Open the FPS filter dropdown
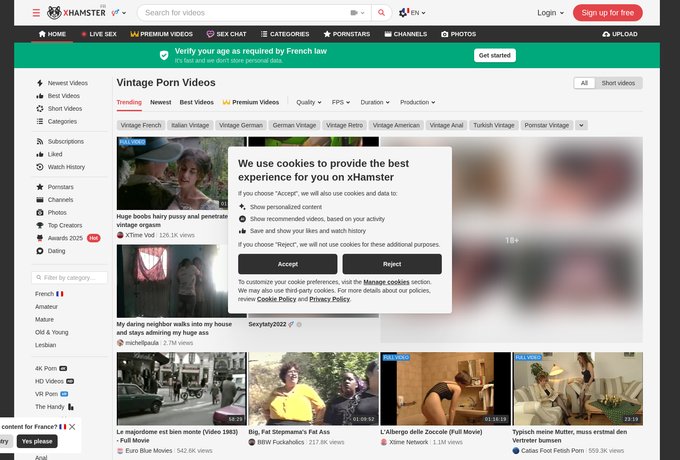 340,102
